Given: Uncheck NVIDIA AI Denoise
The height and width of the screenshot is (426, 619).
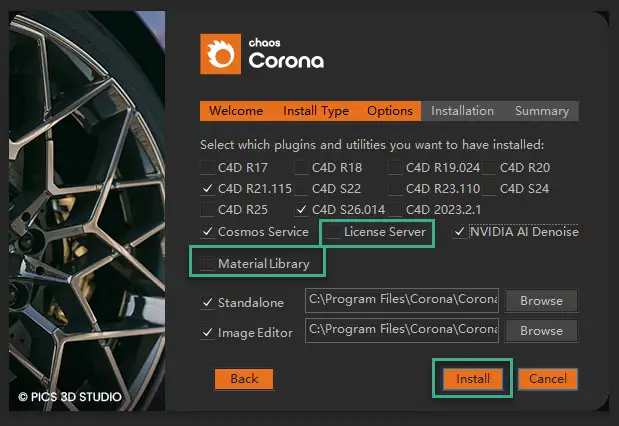Looking at the screenshot, I should coord(460,231).
